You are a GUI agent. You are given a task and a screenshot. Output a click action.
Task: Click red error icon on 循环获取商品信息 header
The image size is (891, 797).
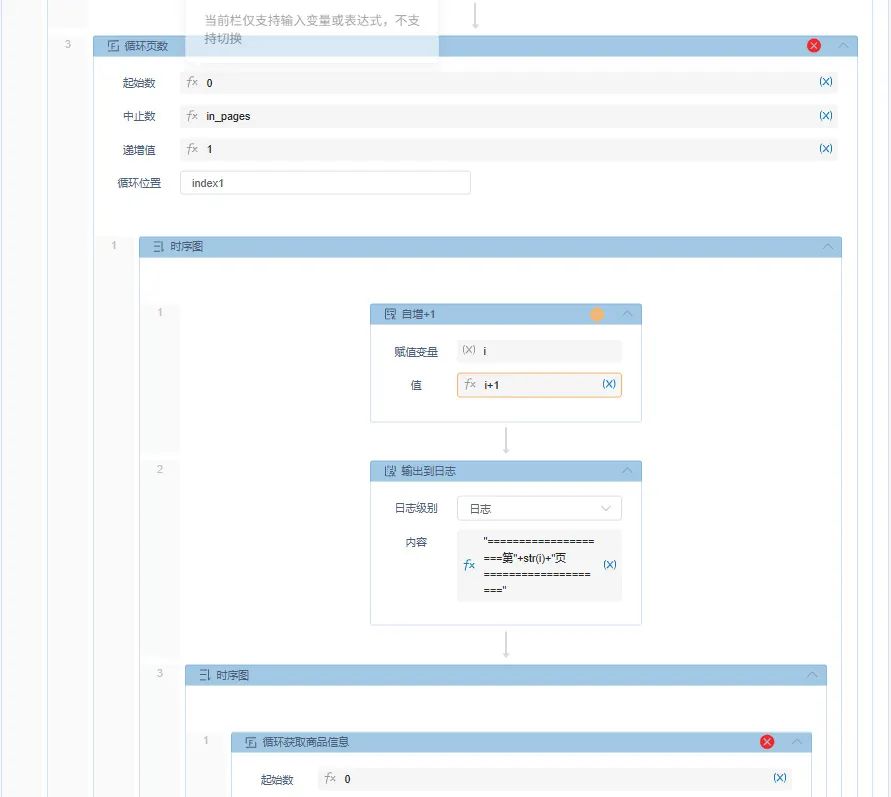[767, 742]
